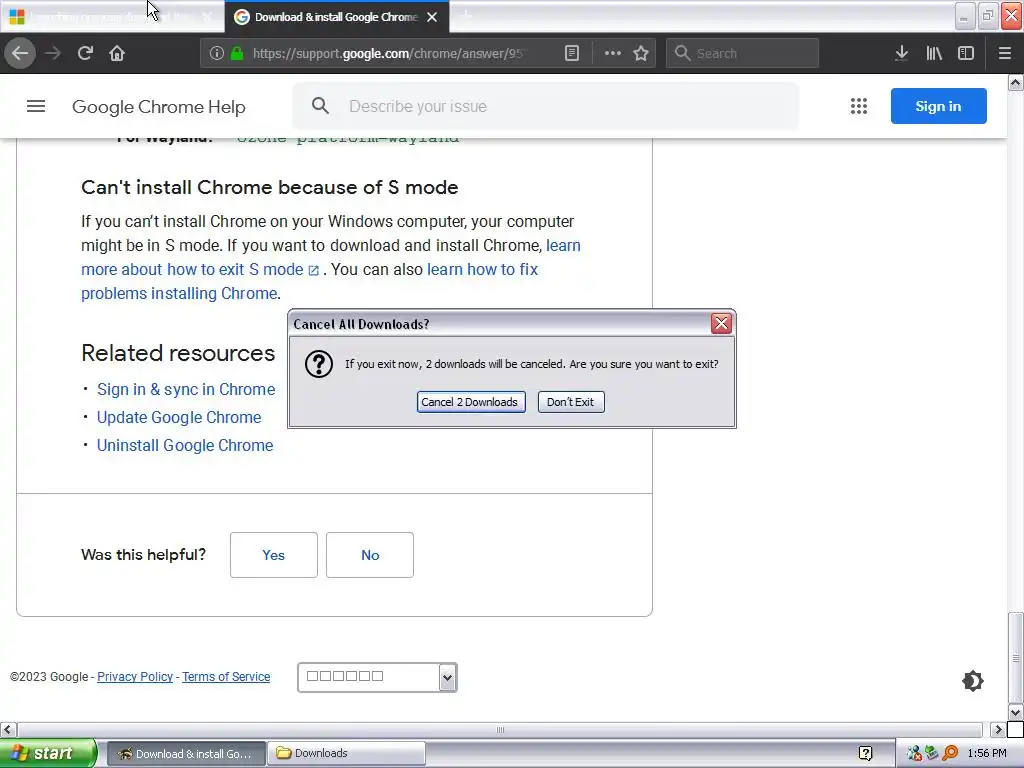The image size is (1024, 768).
Task: Click the 1:56 PM taskbar clock
Action: click(x=987, y=753)
